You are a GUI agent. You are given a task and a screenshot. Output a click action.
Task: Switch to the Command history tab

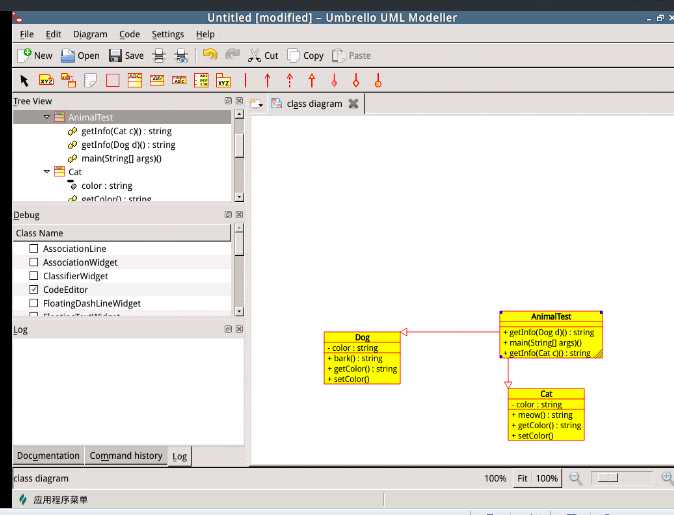pyautogui.click(x=126, y=456)
